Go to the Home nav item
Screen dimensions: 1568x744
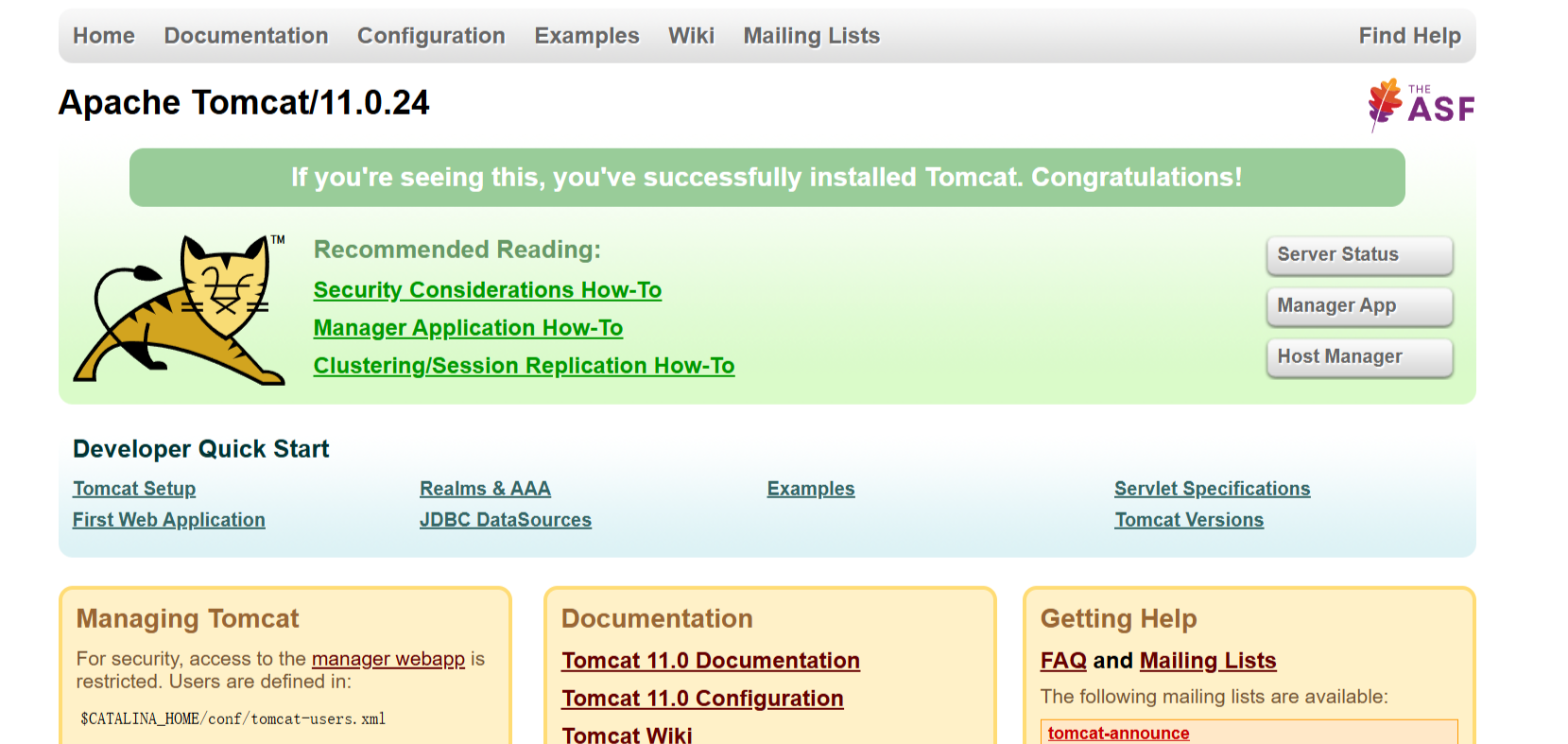104,36
